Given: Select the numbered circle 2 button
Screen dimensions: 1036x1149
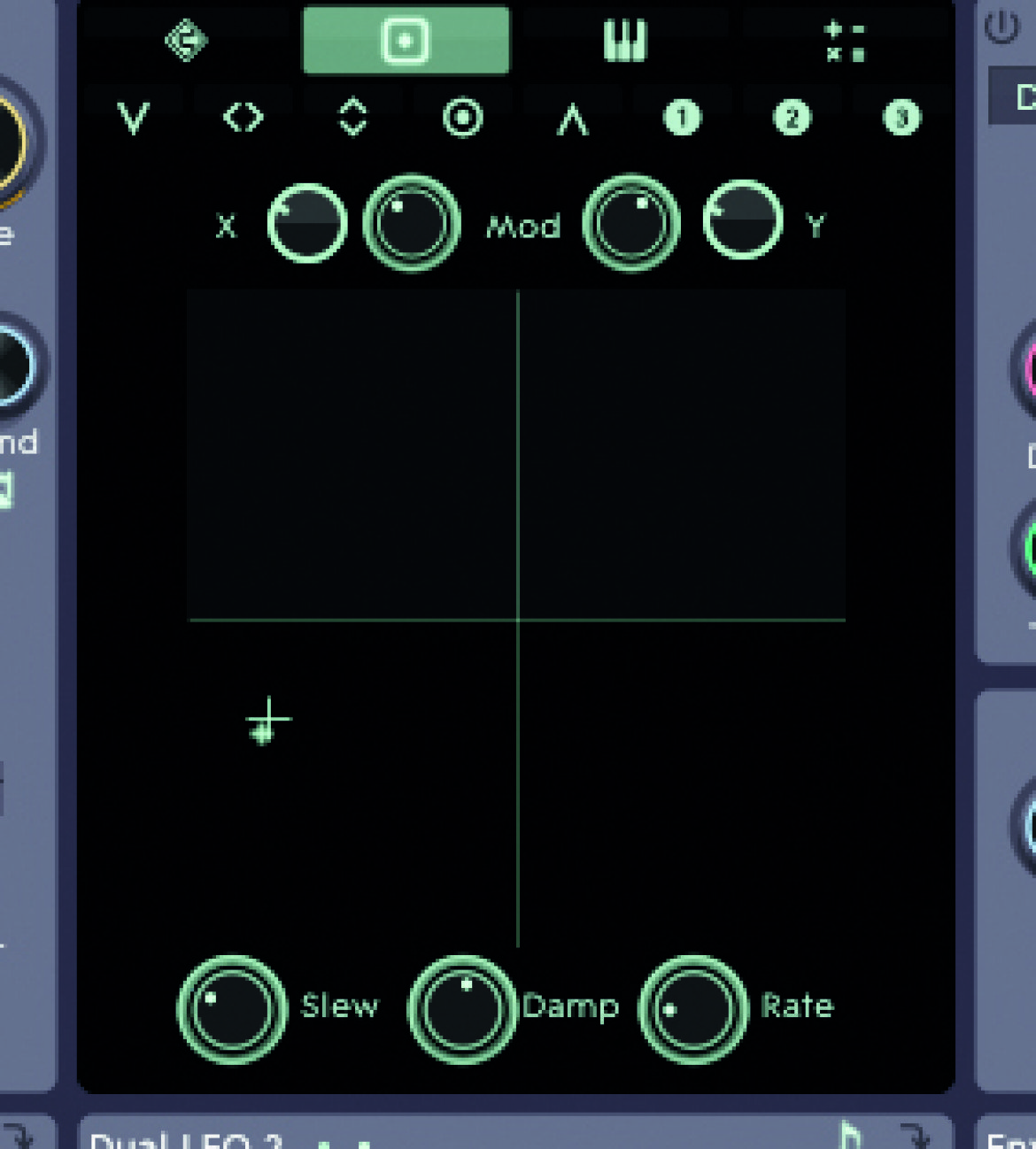Looking at the screenshot, I should tap(792, 118).
